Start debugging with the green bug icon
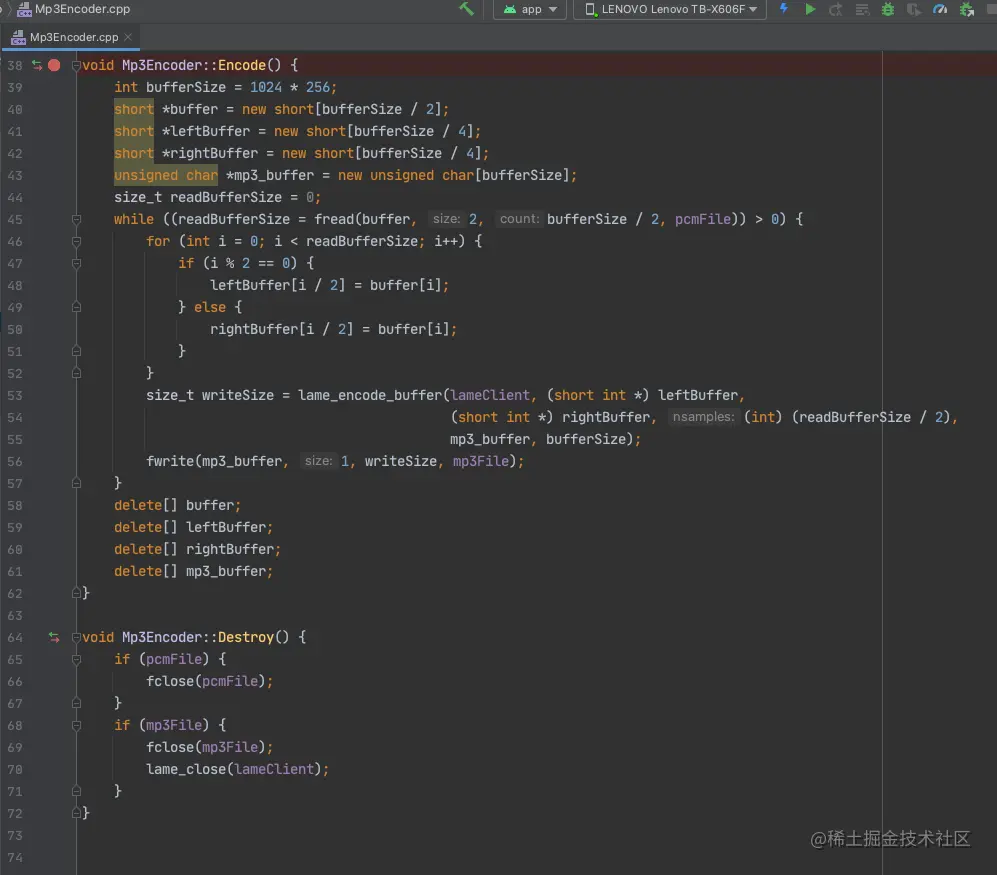The image size is (997, 875). click(x=888, y=9)
